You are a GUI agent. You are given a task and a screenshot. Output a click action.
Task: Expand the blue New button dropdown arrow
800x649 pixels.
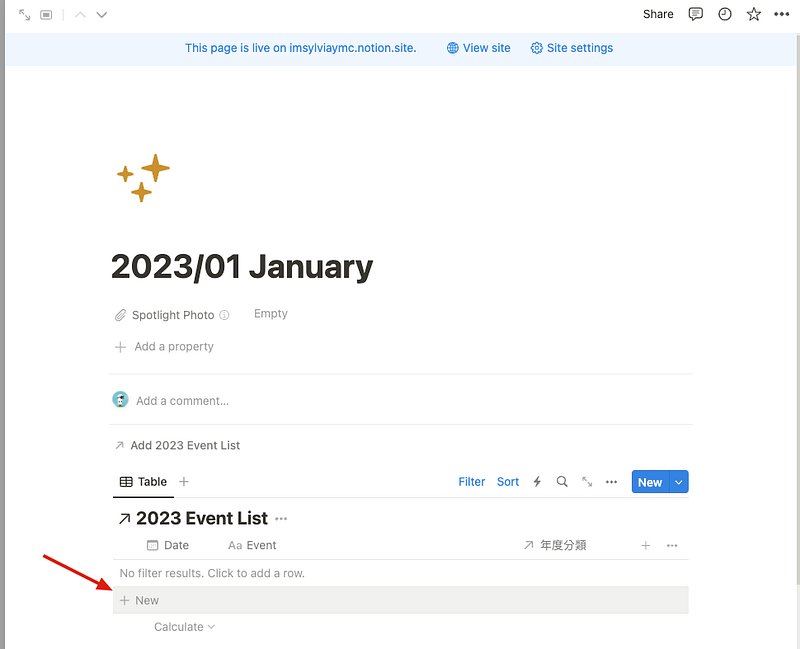tap(679, 482)
